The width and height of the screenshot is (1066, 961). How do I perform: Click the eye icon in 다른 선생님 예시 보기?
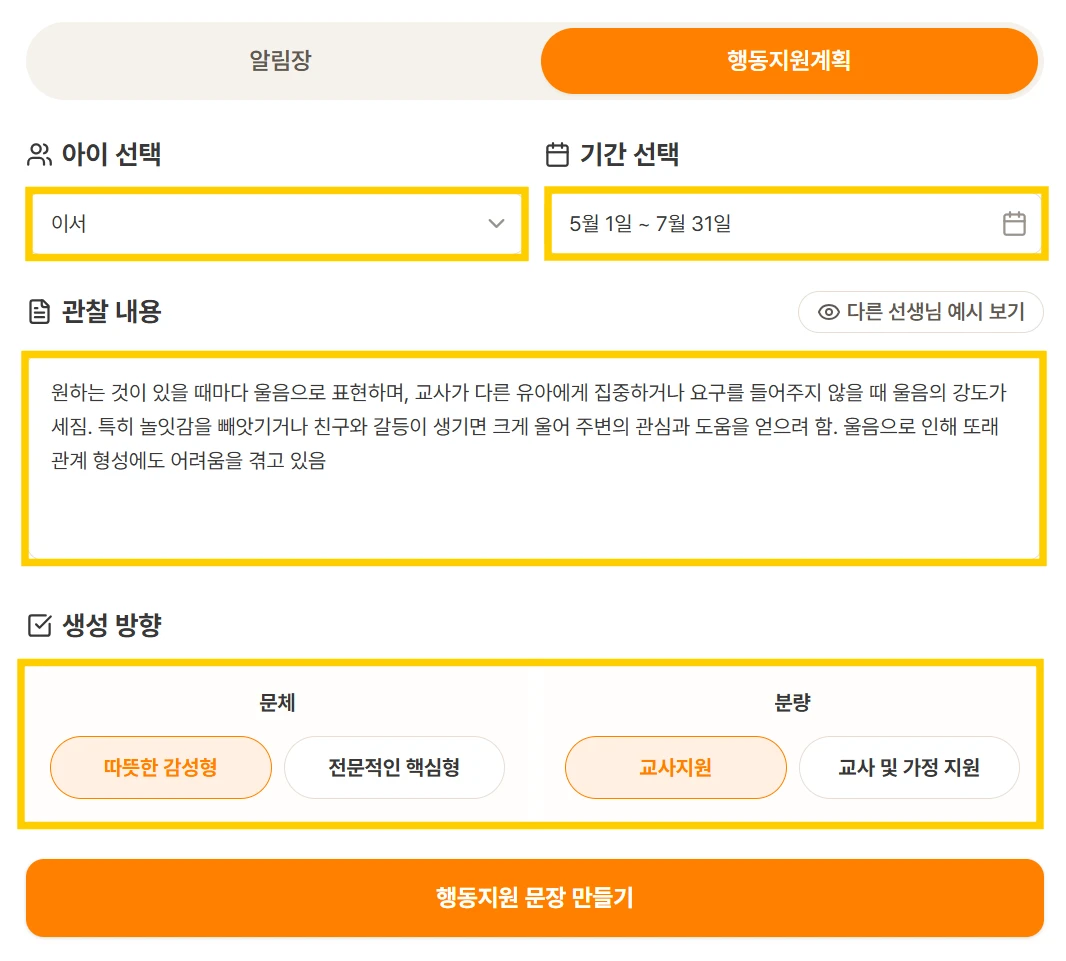(x=829, y=312)
